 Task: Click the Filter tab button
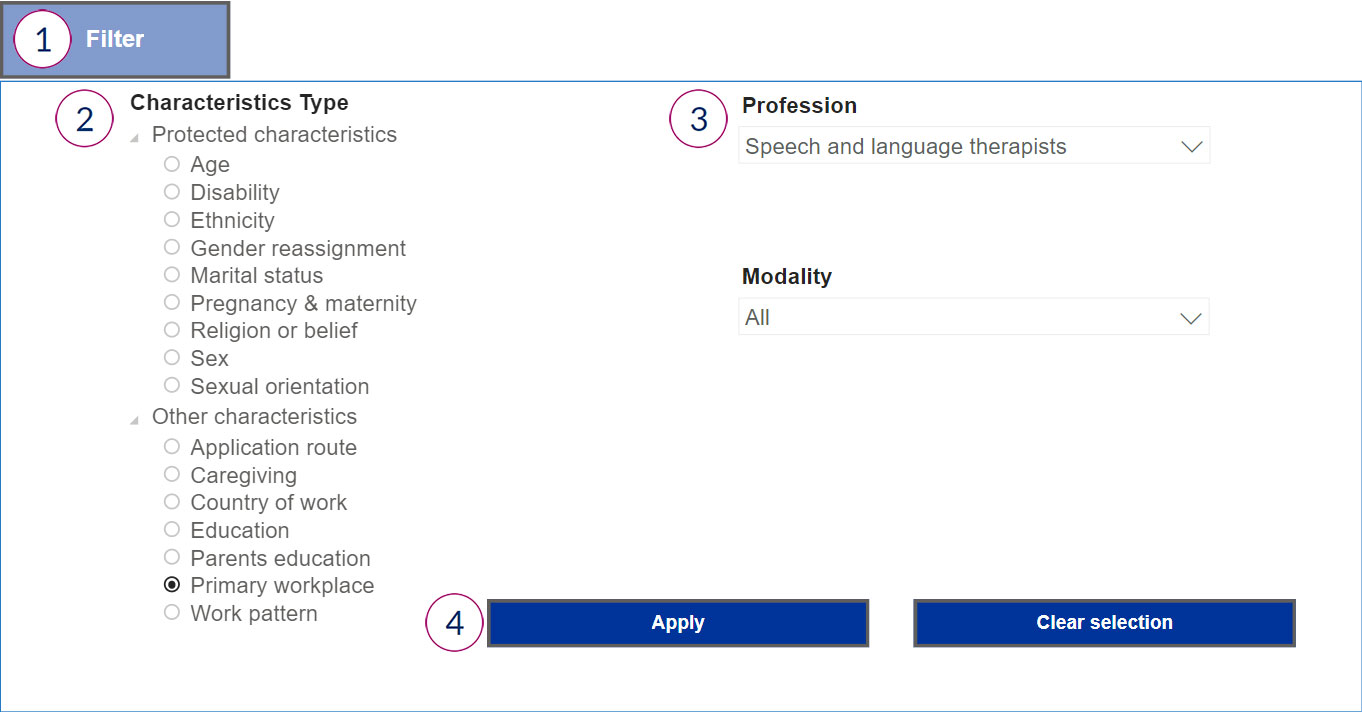click(x=115, y=40)
